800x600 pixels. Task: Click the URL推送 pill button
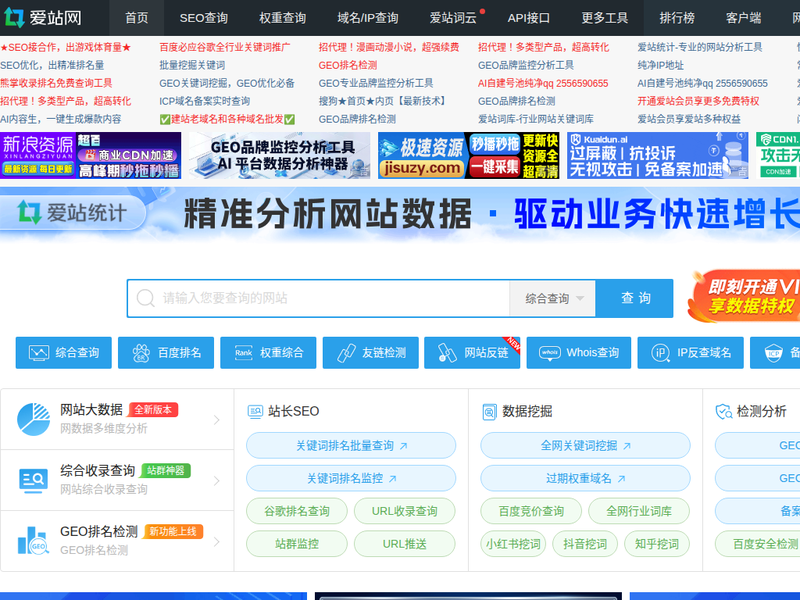point(405,544)
